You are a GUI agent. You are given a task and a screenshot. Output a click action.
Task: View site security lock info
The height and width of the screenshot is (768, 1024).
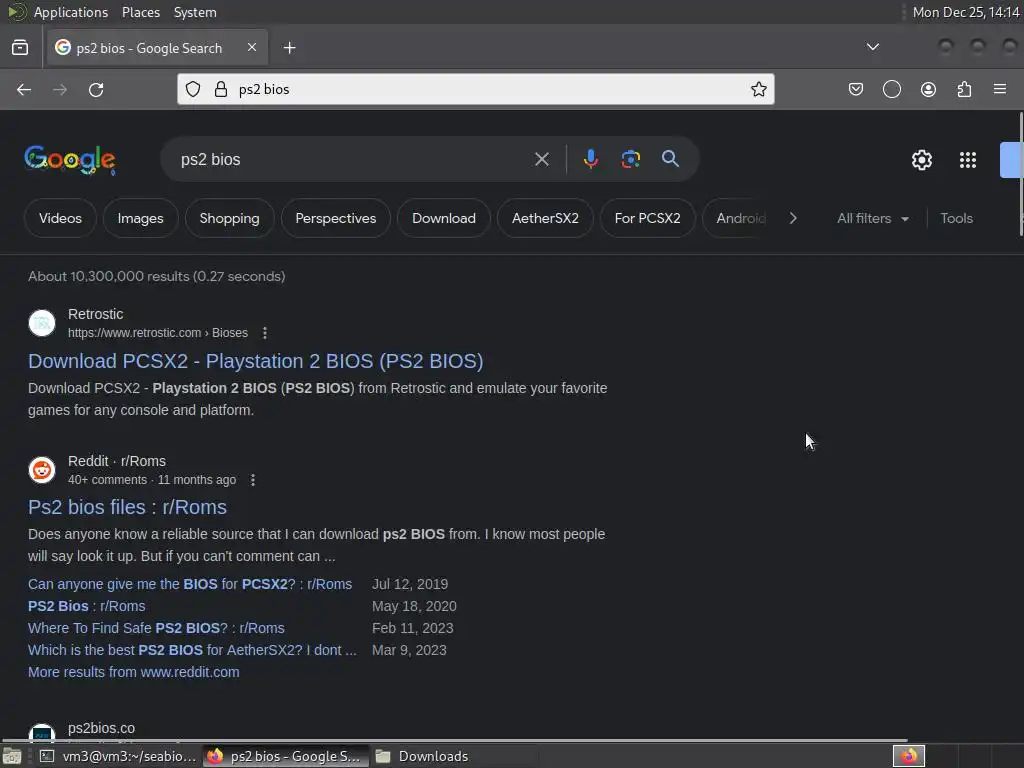(x=221, y=89)
